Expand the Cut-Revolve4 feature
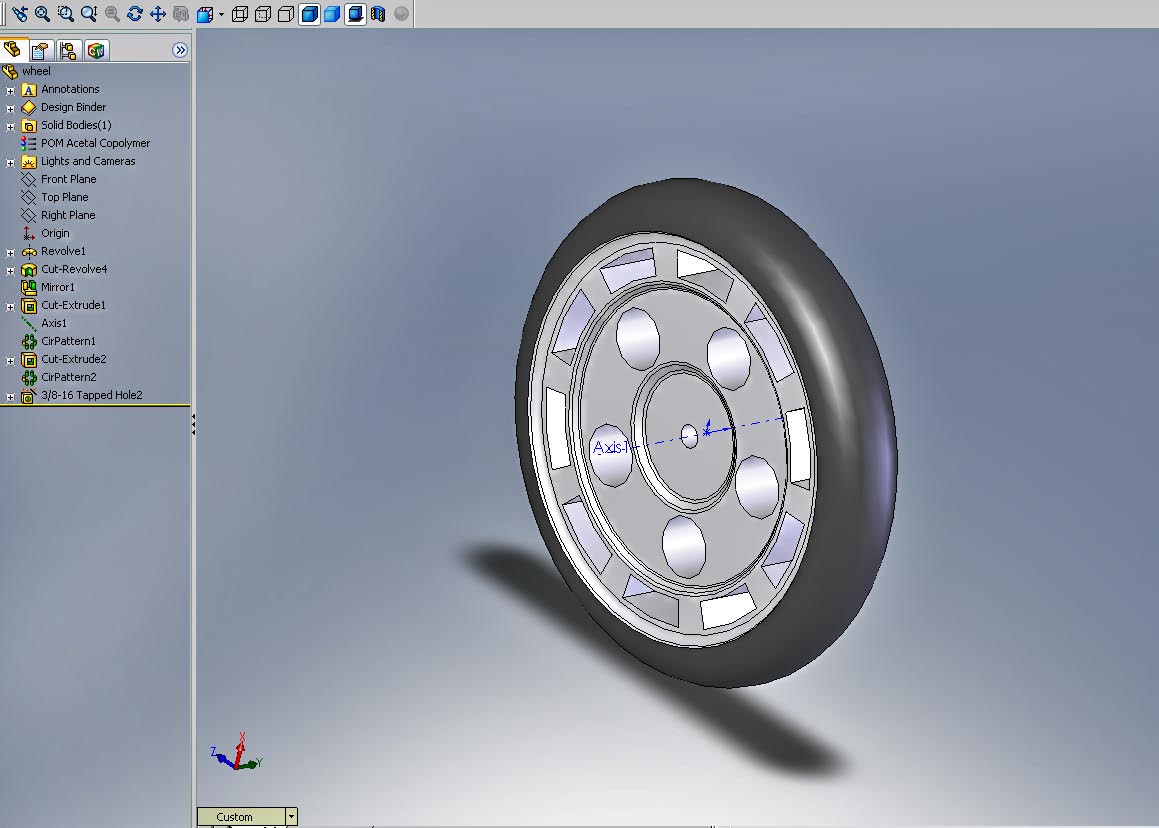The image size is (1159, 828). (10, 271)
